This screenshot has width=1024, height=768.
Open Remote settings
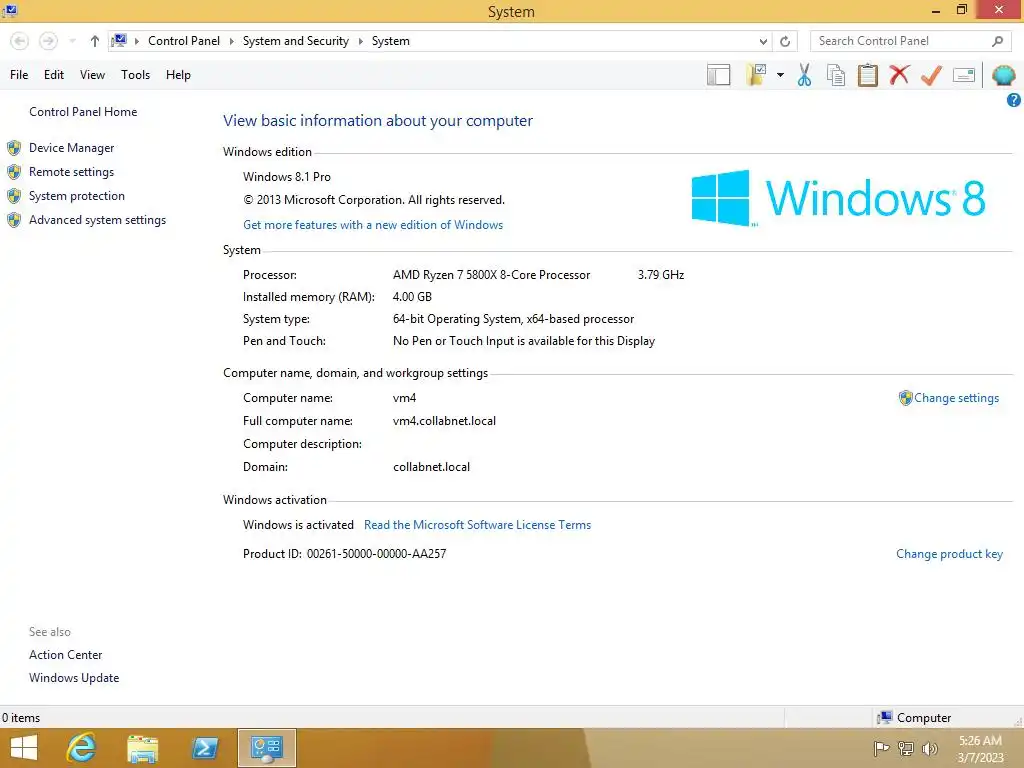[71, 172]
